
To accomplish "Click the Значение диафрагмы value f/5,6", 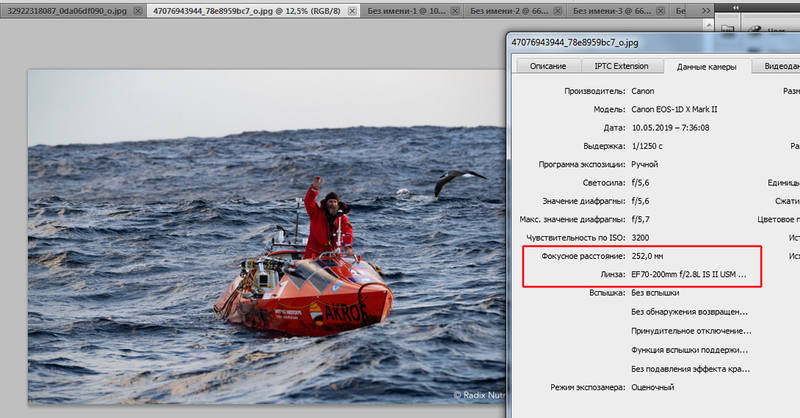I will tap(640, 201).
